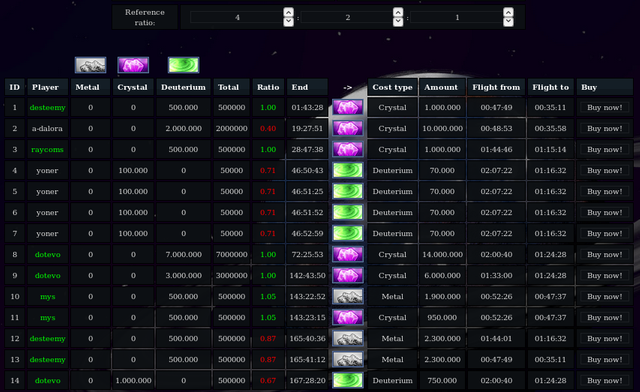Open player raycoms' name link

[47, 149]
